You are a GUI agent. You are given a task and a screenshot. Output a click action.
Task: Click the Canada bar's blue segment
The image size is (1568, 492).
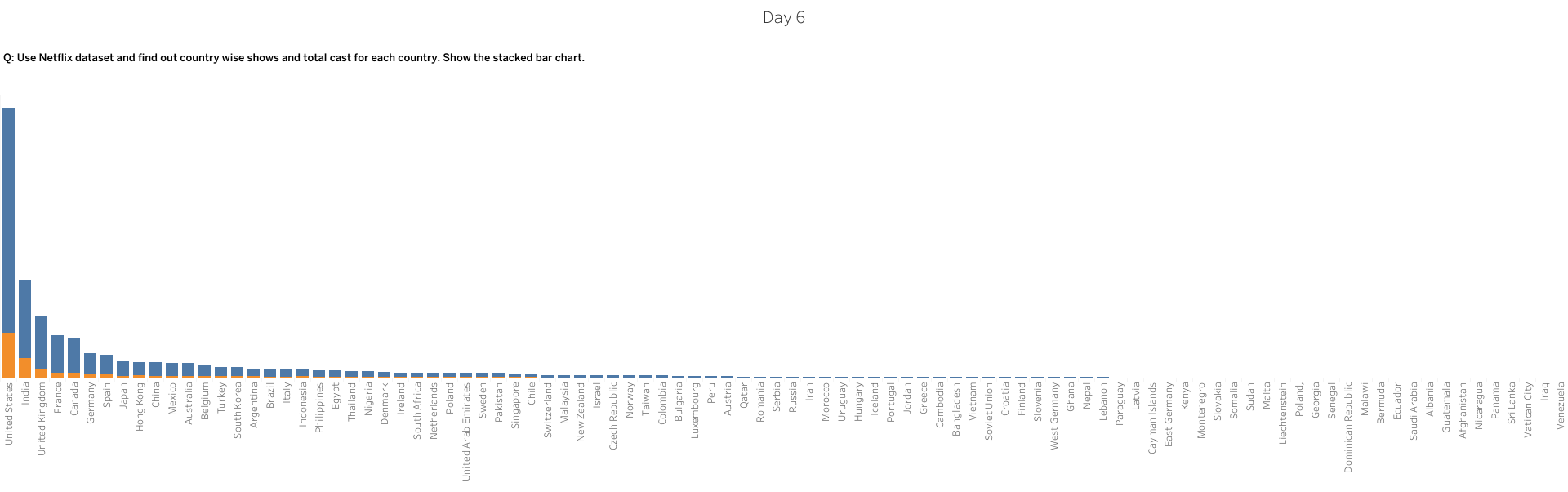tap(73, 355)
